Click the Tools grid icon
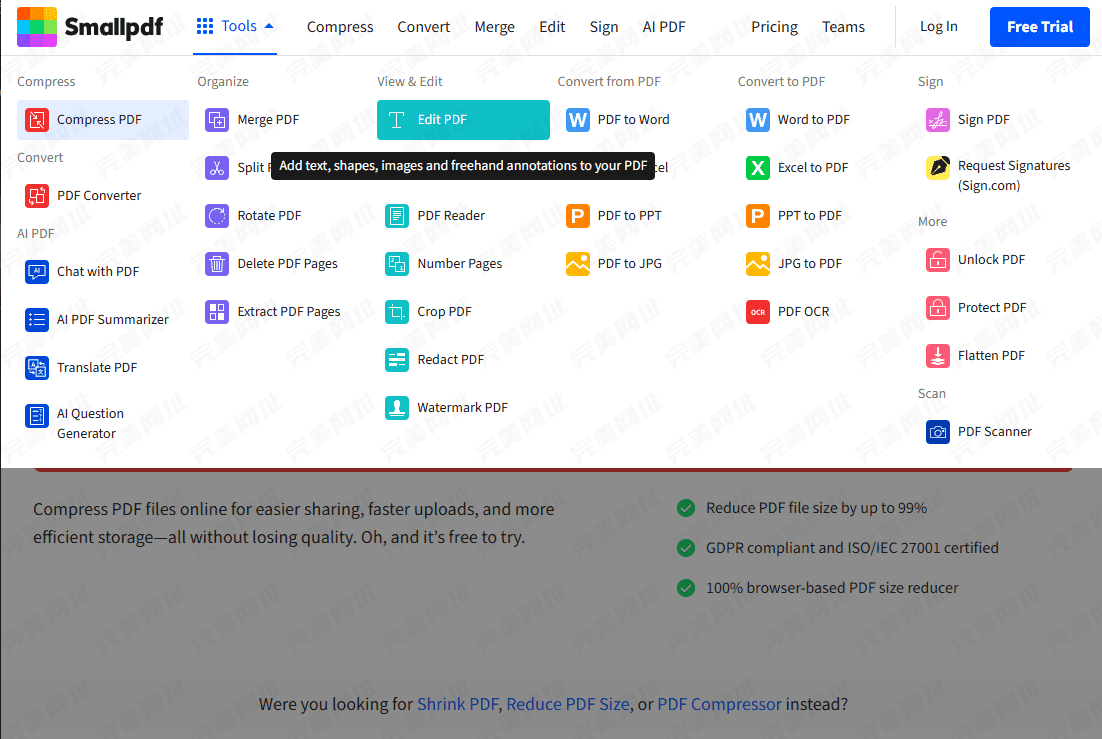Screen dimensions: 1102x739 (205, 27)
